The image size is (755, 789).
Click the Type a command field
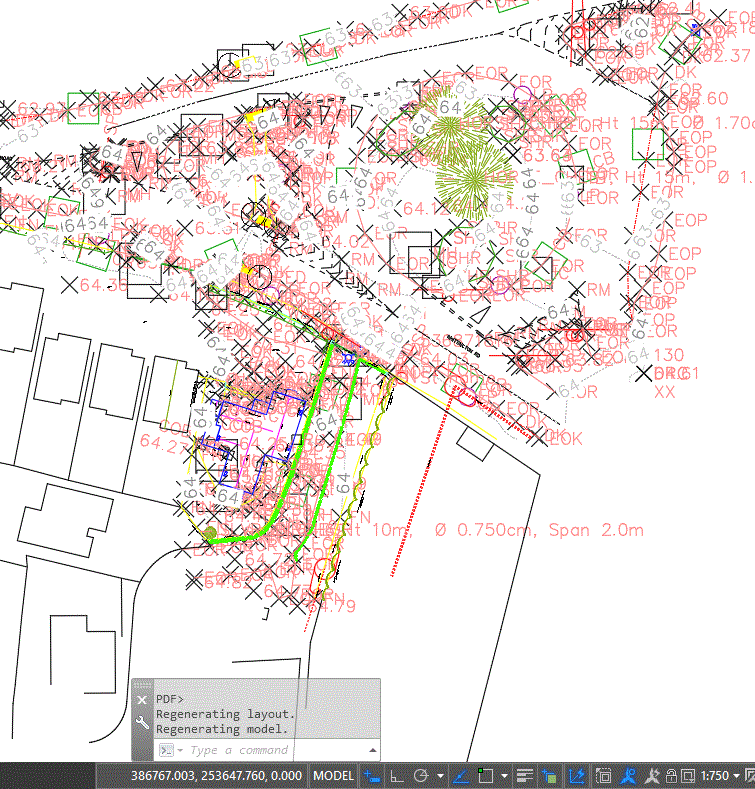click(239, 750)
